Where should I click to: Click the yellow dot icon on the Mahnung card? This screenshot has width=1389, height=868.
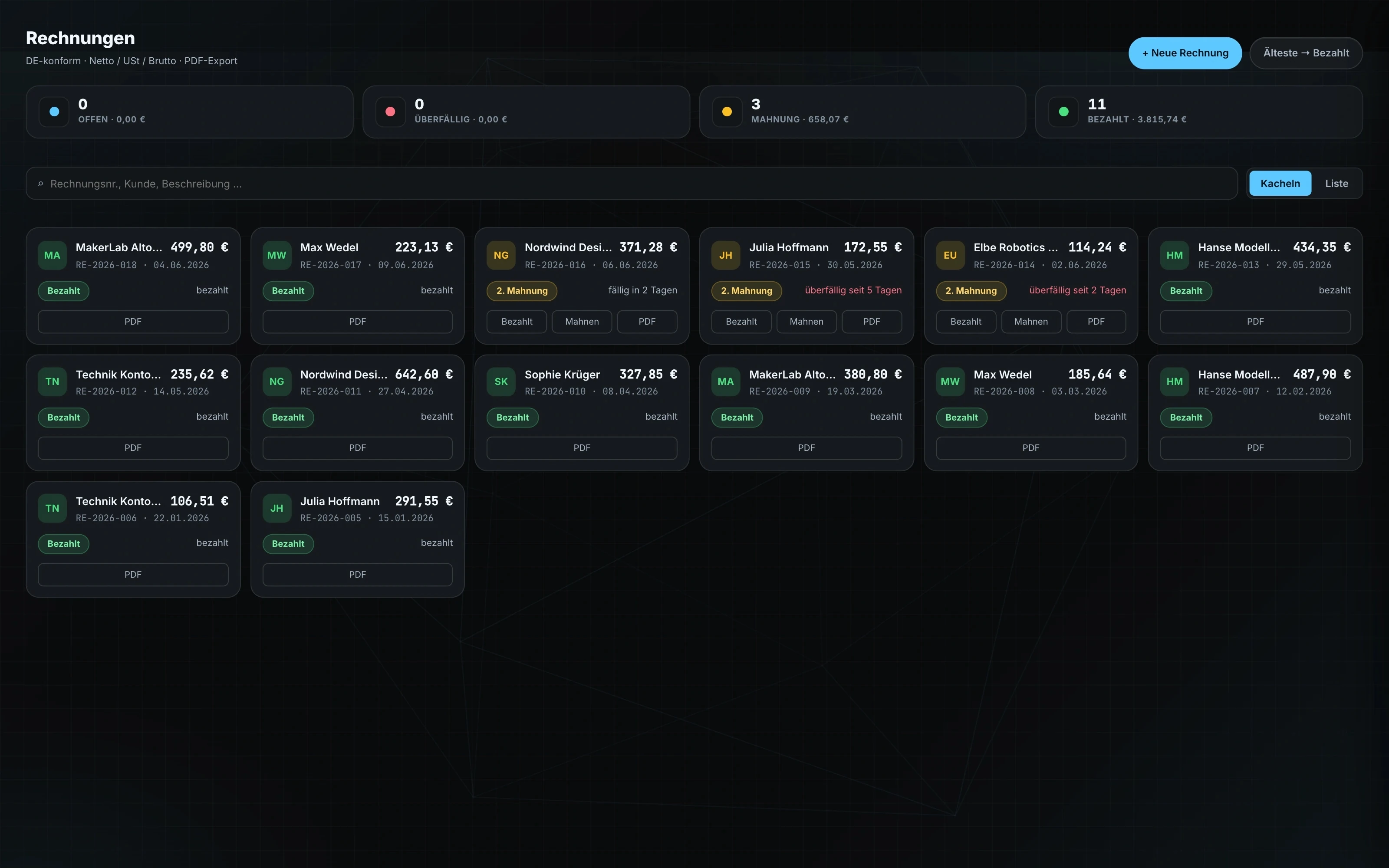tap(727, 112)
